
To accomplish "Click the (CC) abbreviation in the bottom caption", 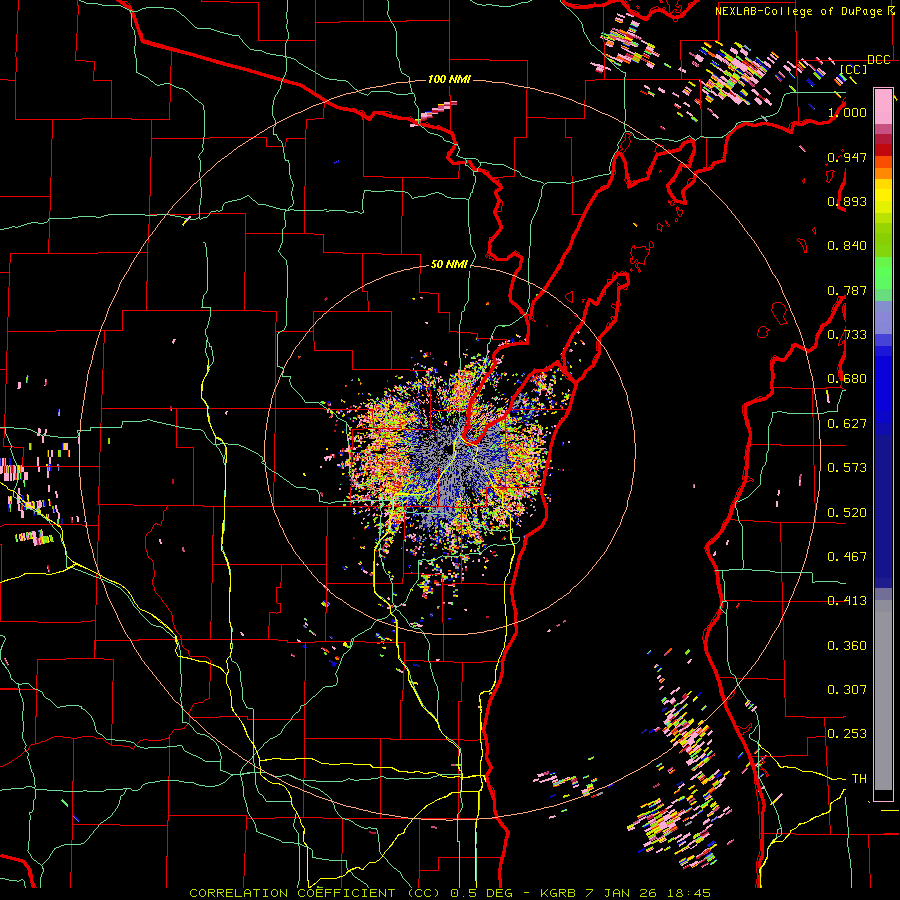I will pos(424,893).
